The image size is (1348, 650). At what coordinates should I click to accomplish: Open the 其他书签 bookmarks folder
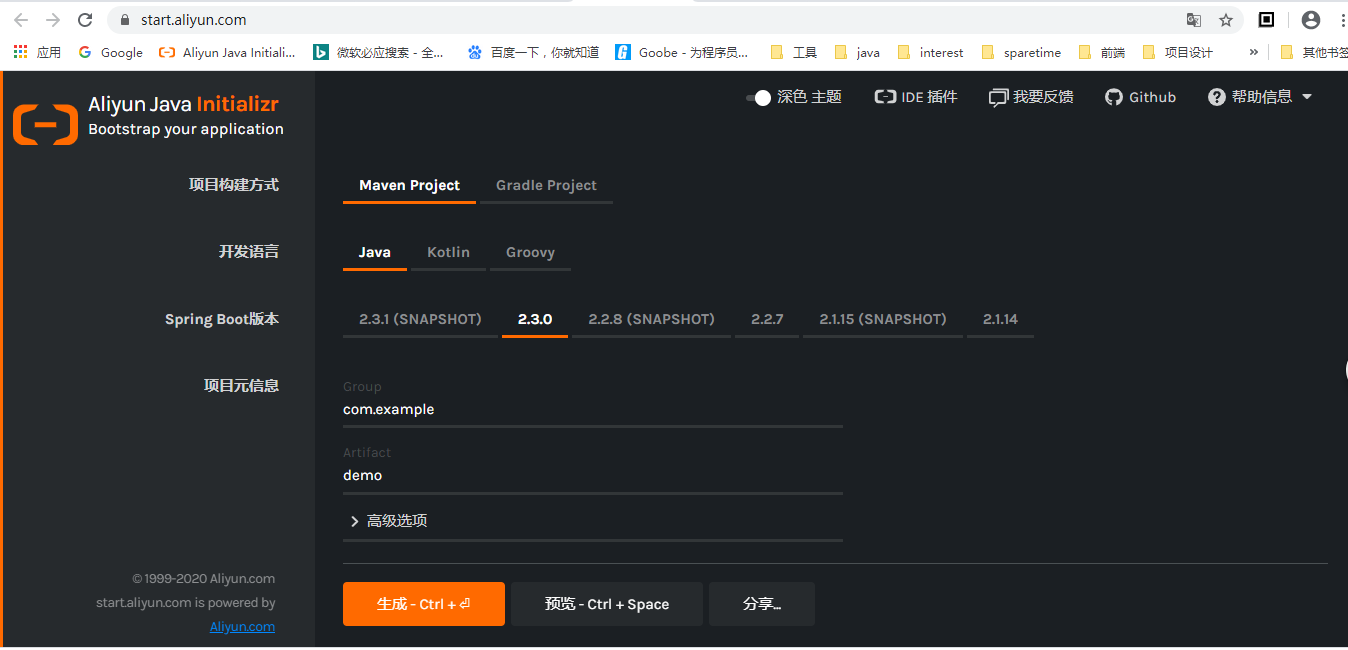pyautogui.click(x=1314, y=52)
